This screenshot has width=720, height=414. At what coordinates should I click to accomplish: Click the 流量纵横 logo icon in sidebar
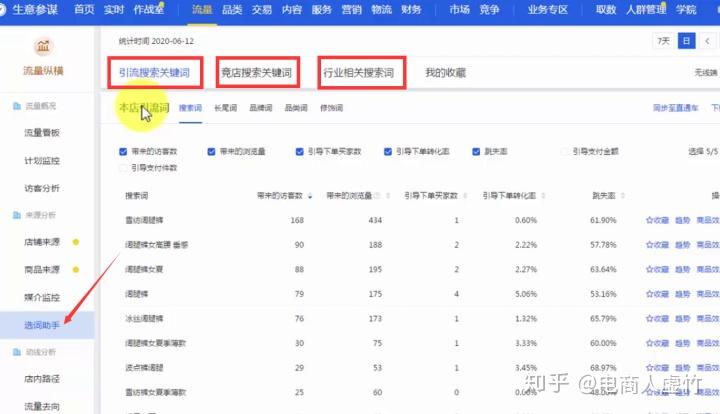pyautogui.click(x=44, y=46)
